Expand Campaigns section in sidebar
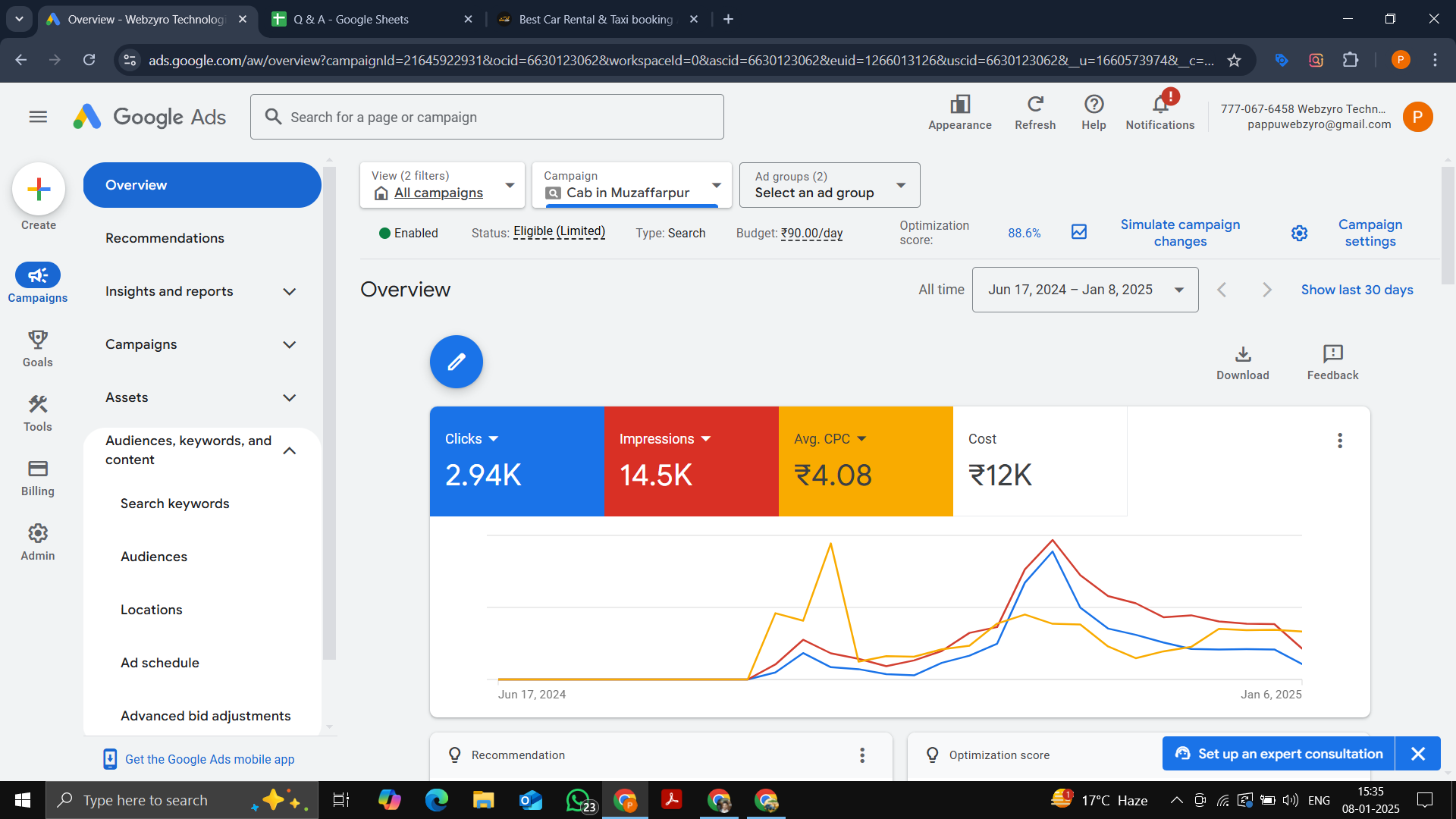Image resolution: width=1456 pixels, height=819 pixels. click(x=202, y=344)
